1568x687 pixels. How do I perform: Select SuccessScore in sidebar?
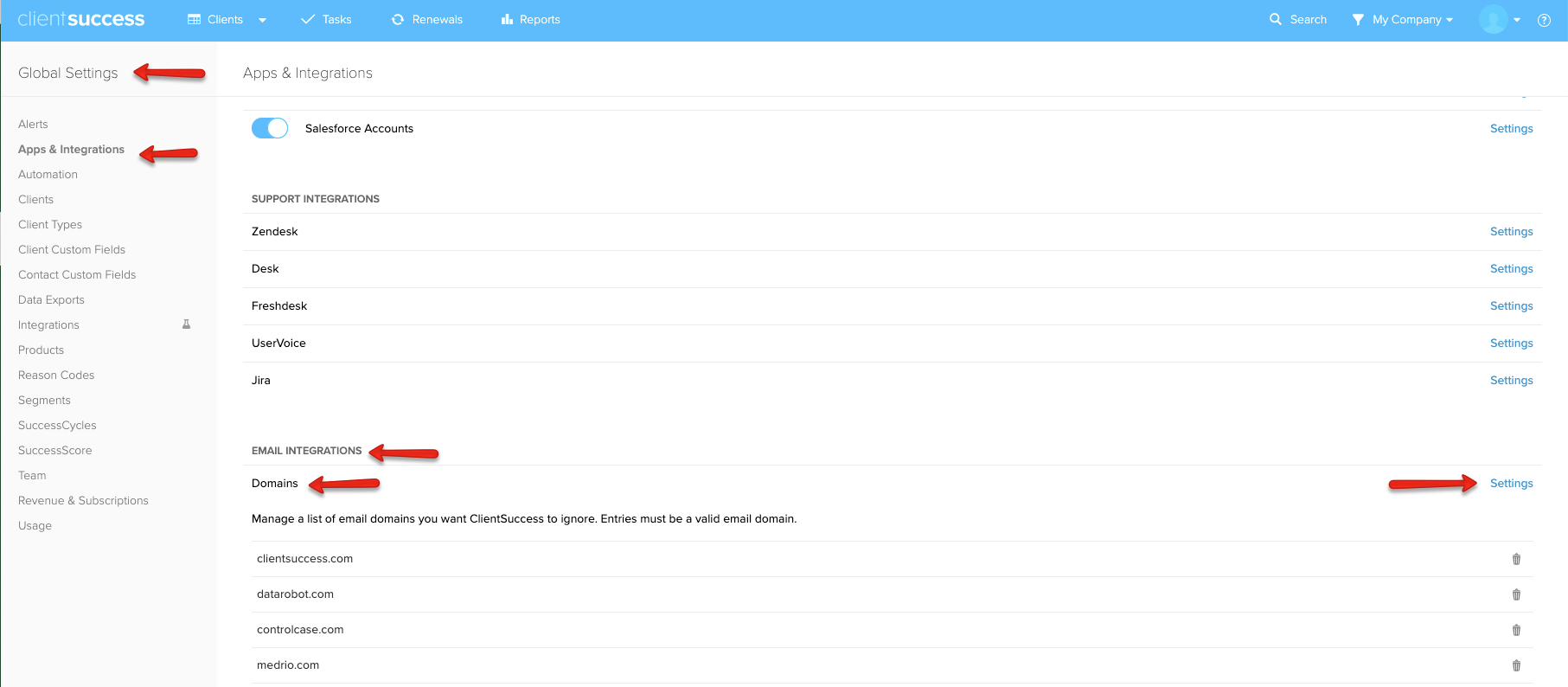coord(54,450)
